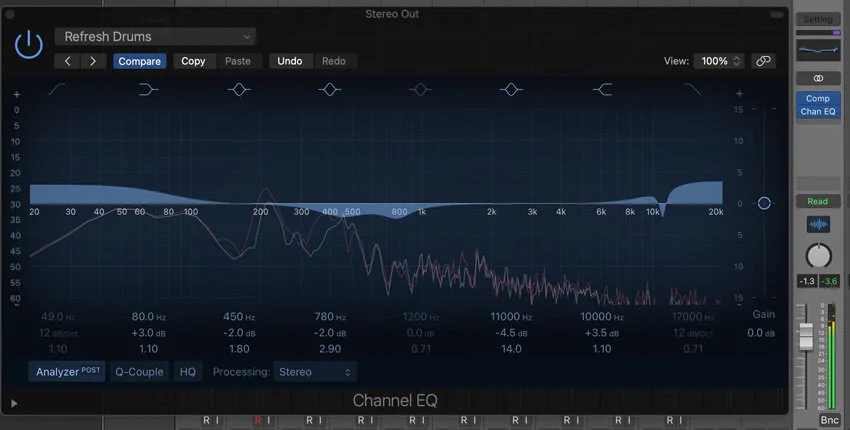850x430 pixels.
Task: Enable the 1200 Hz bell band icon
Action: pos(420,89)
